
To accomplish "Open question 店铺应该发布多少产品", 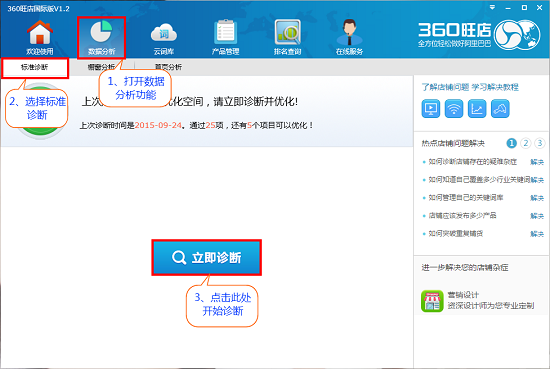I will 462,215.
